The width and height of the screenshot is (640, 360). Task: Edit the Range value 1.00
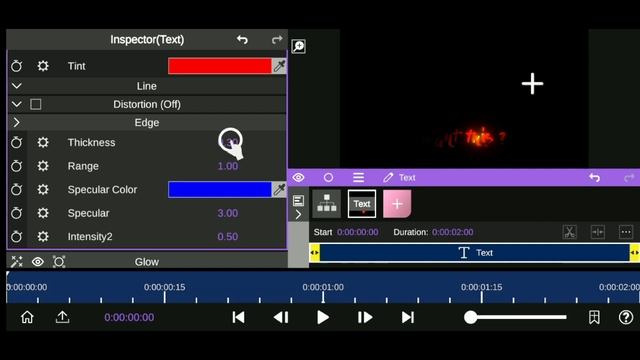tap(227, 166)
